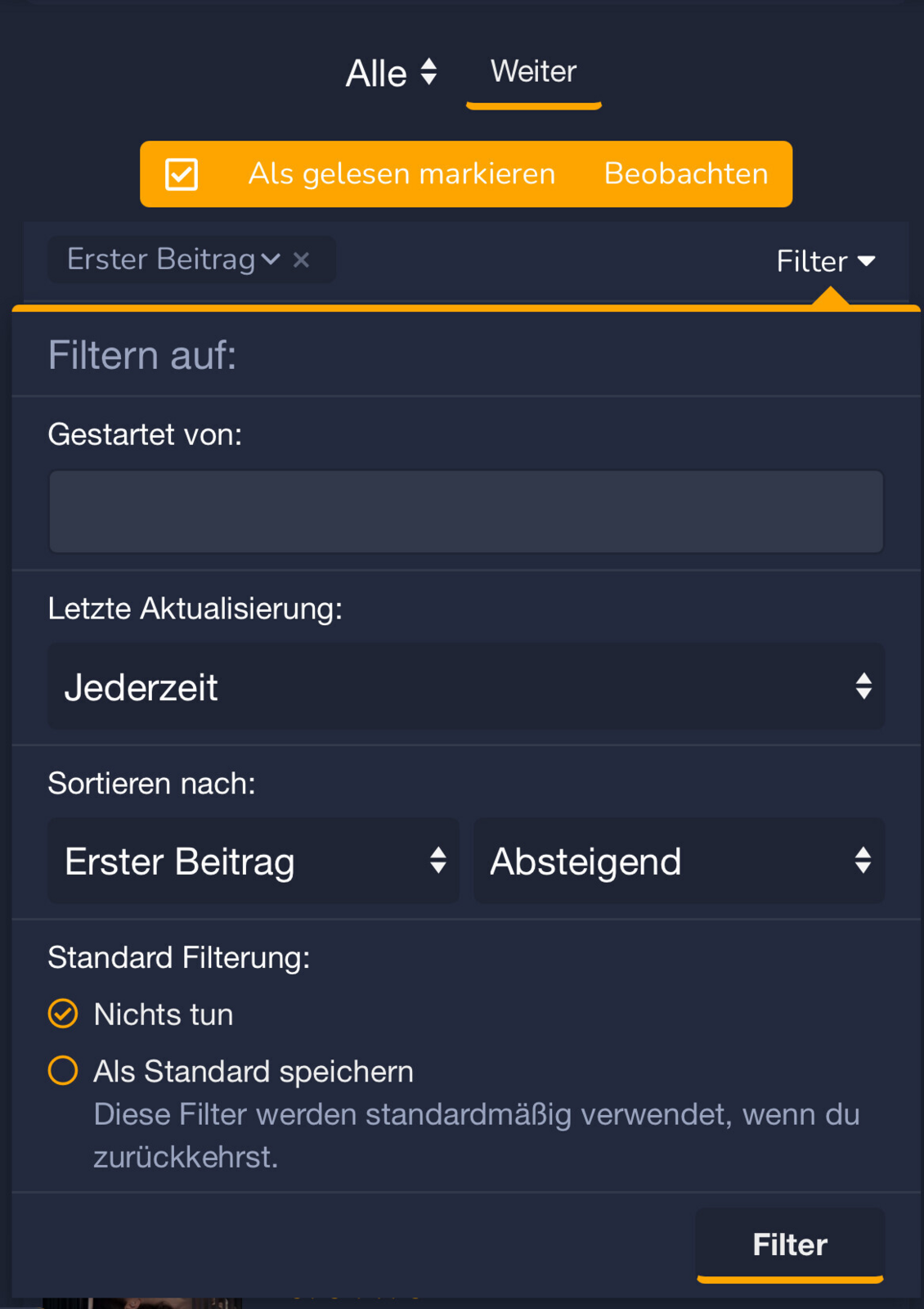Switch to the Weiter tab

[533, 72]
